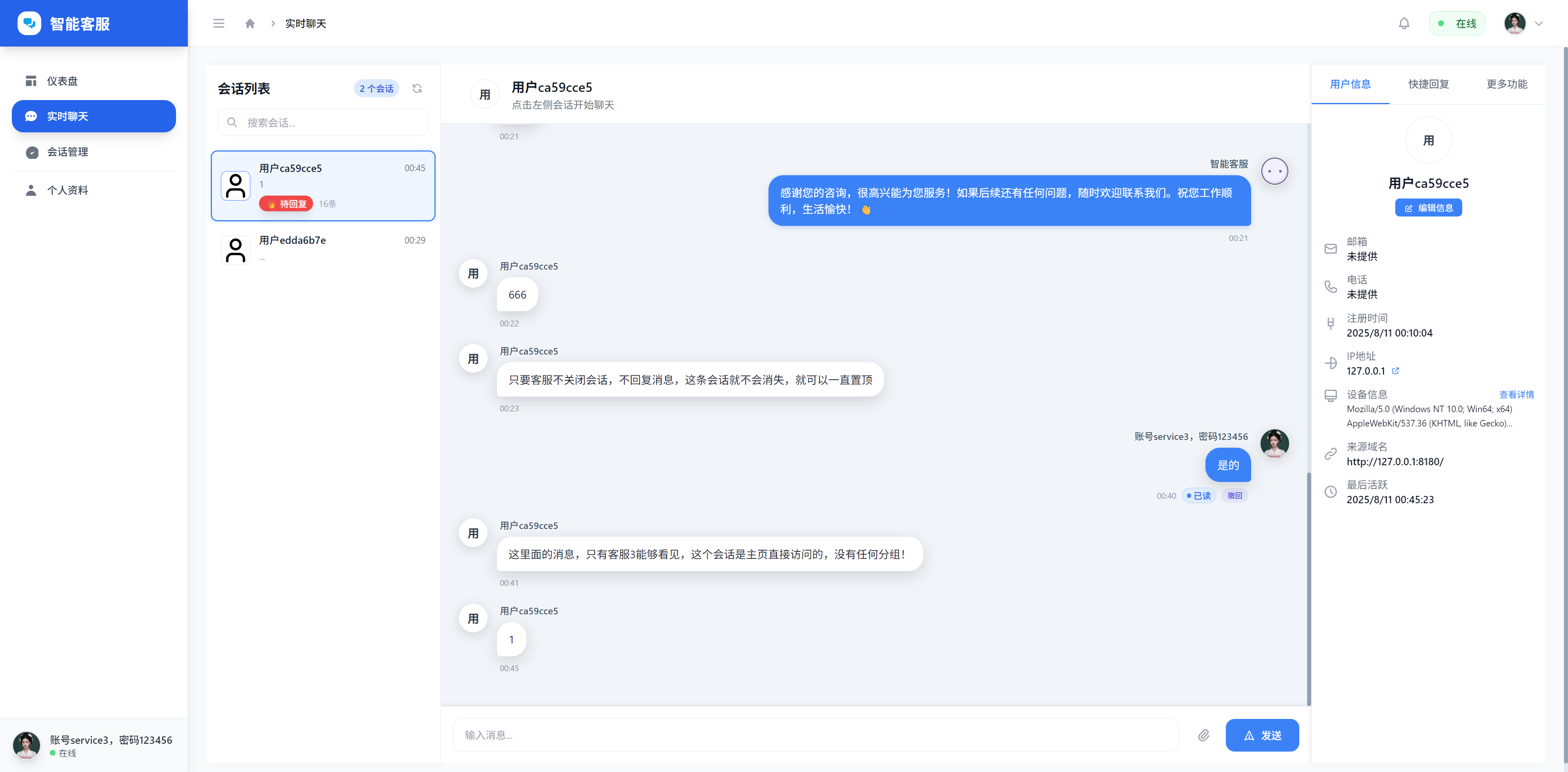Select conversation with 用户edda6b7e
Image resolution: width=1568 pixels, height=772 pixels.
323,248
